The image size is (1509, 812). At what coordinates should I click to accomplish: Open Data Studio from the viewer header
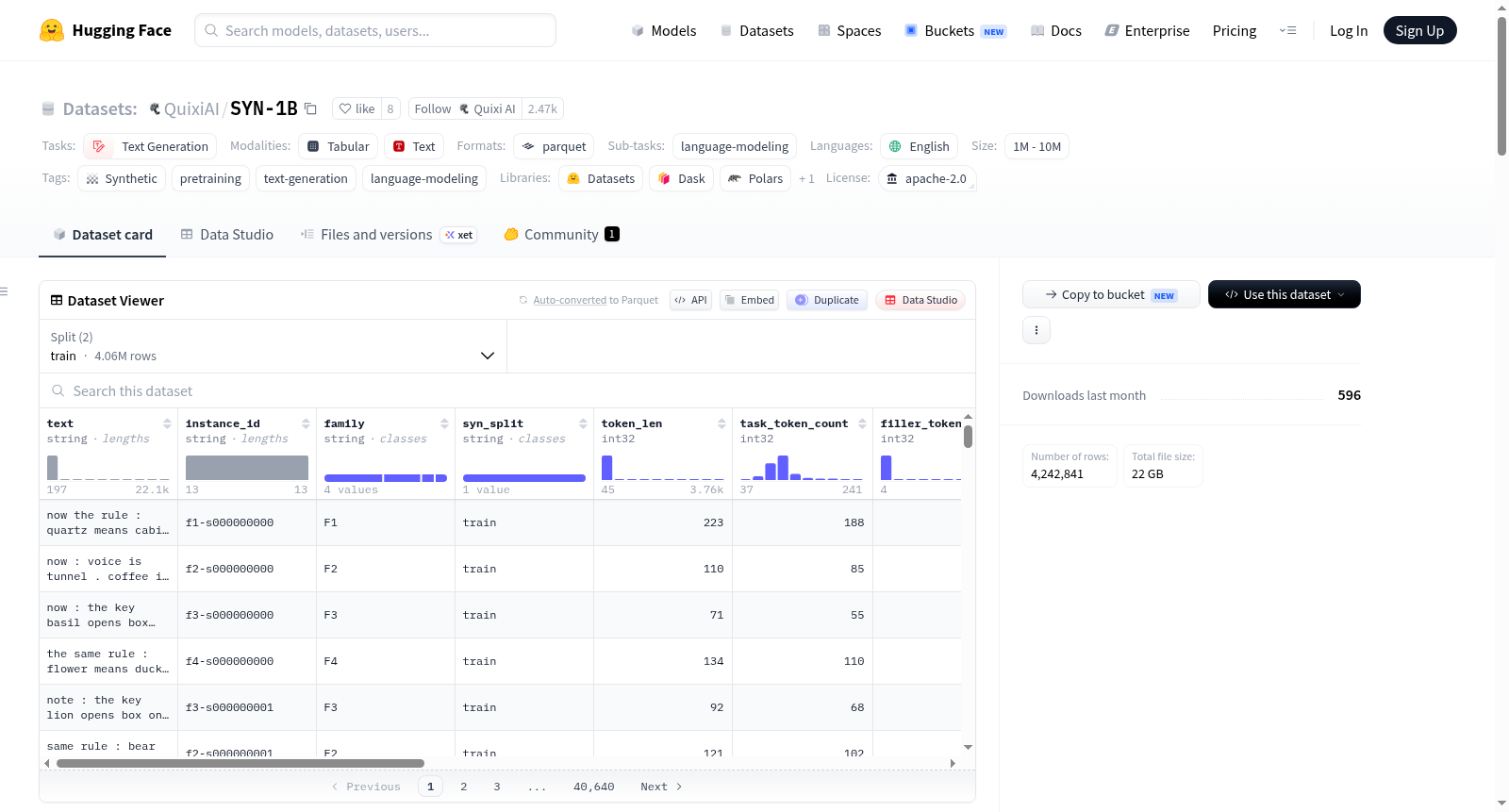[920, 300]
